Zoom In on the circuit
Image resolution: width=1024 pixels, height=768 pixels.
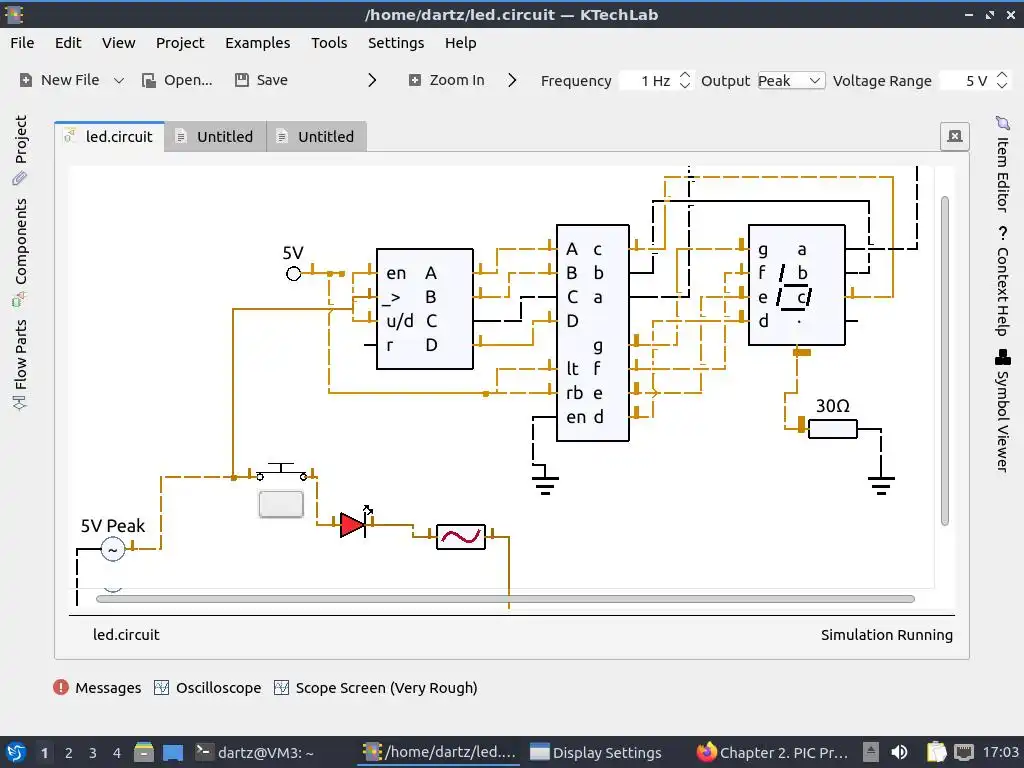(447, 80)
